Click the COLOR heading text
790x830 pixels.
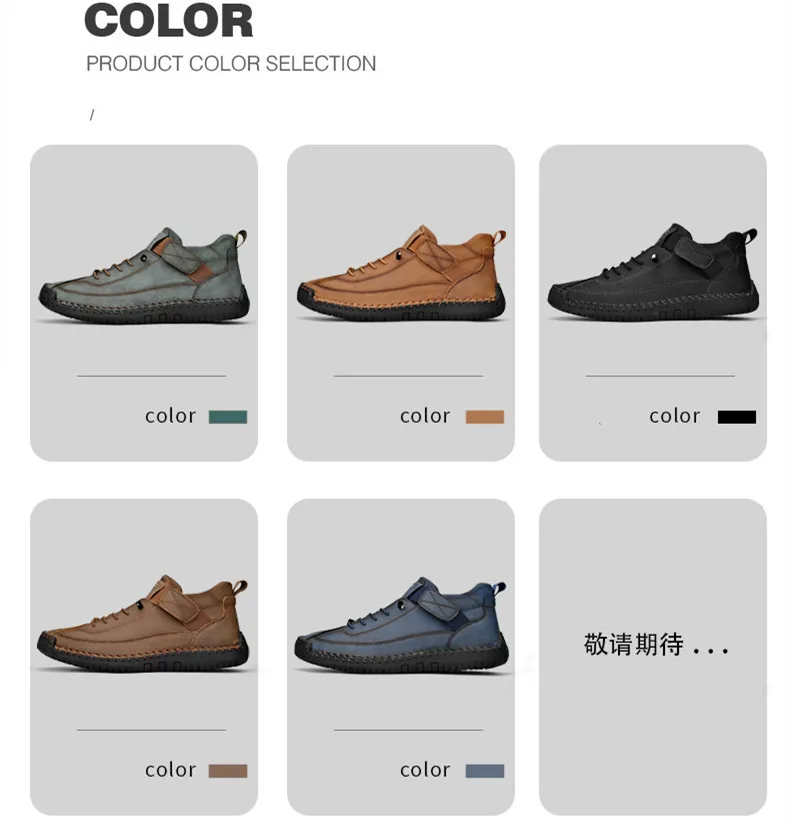168,20
